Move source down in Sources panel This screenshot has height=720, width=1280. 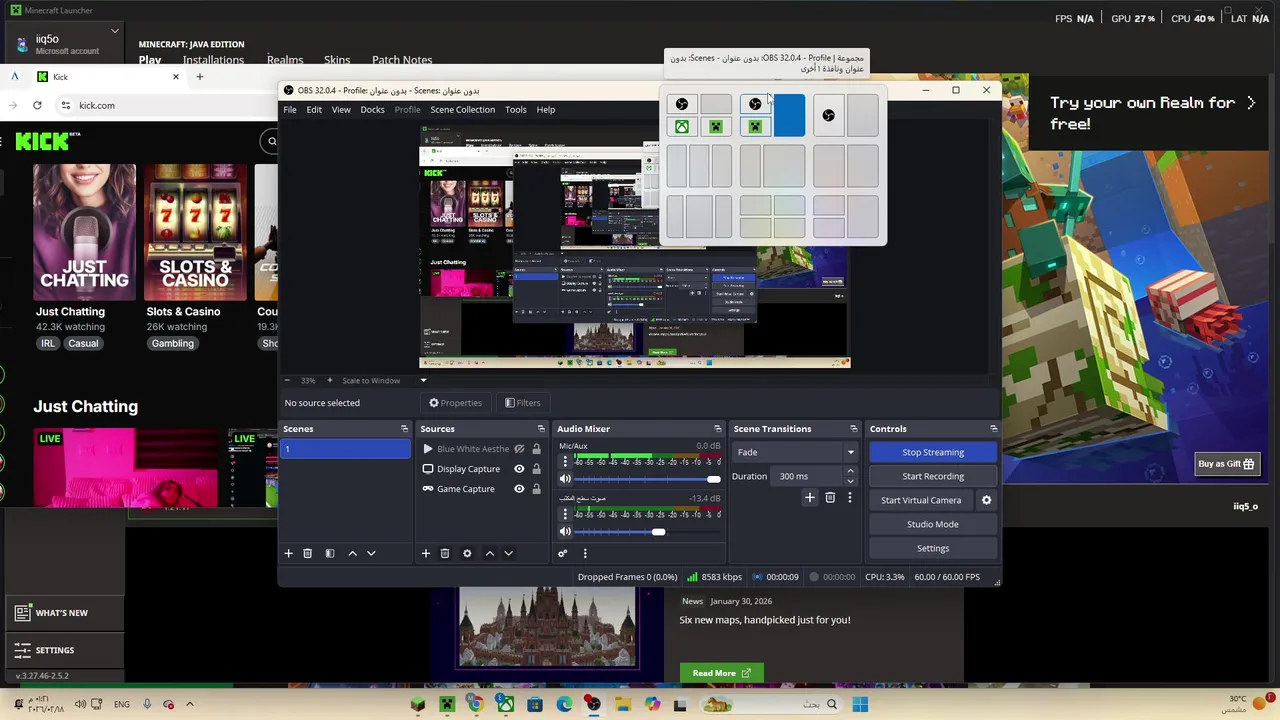(508, 553)
